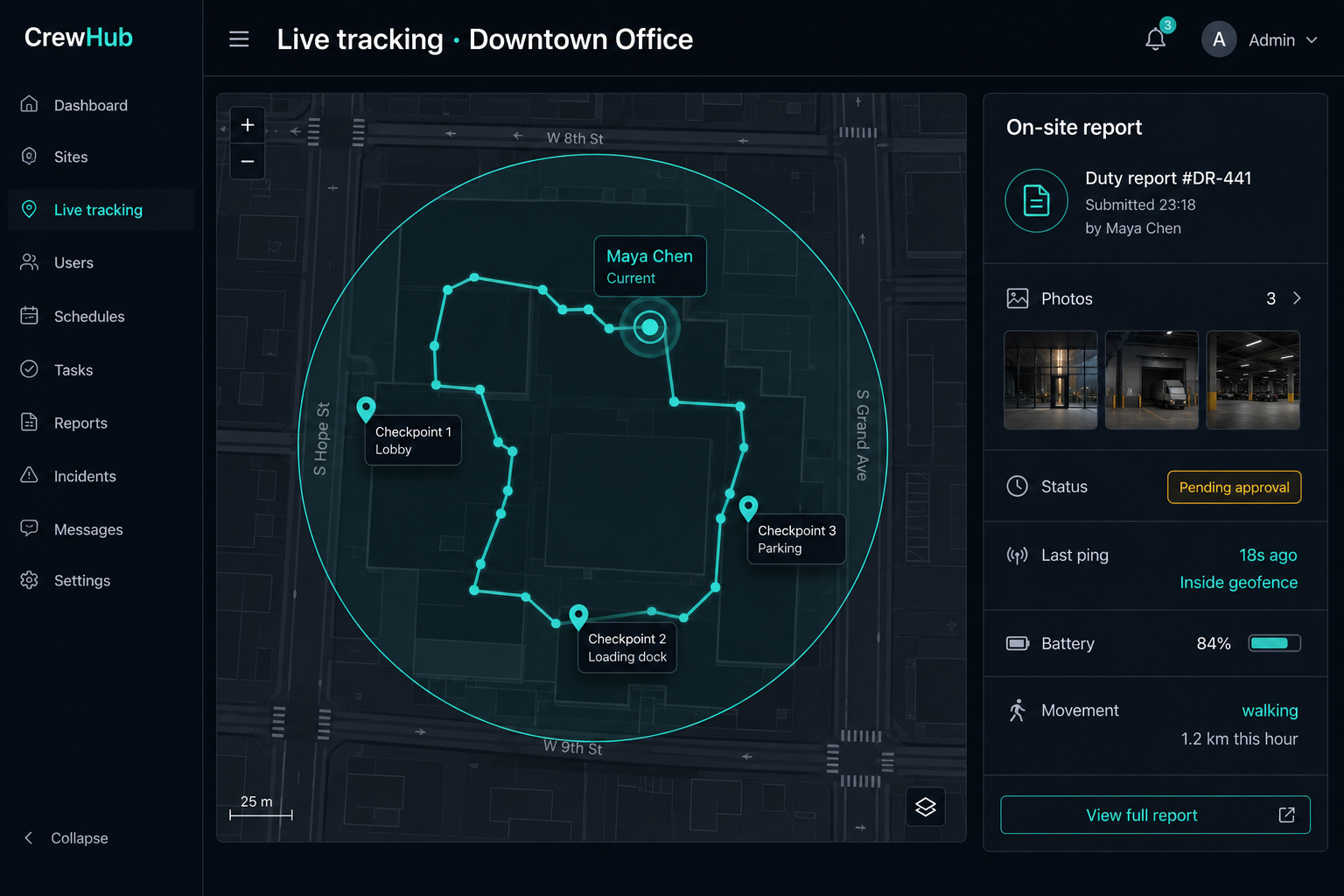Click the CrewHub logo

pos(78,38)
